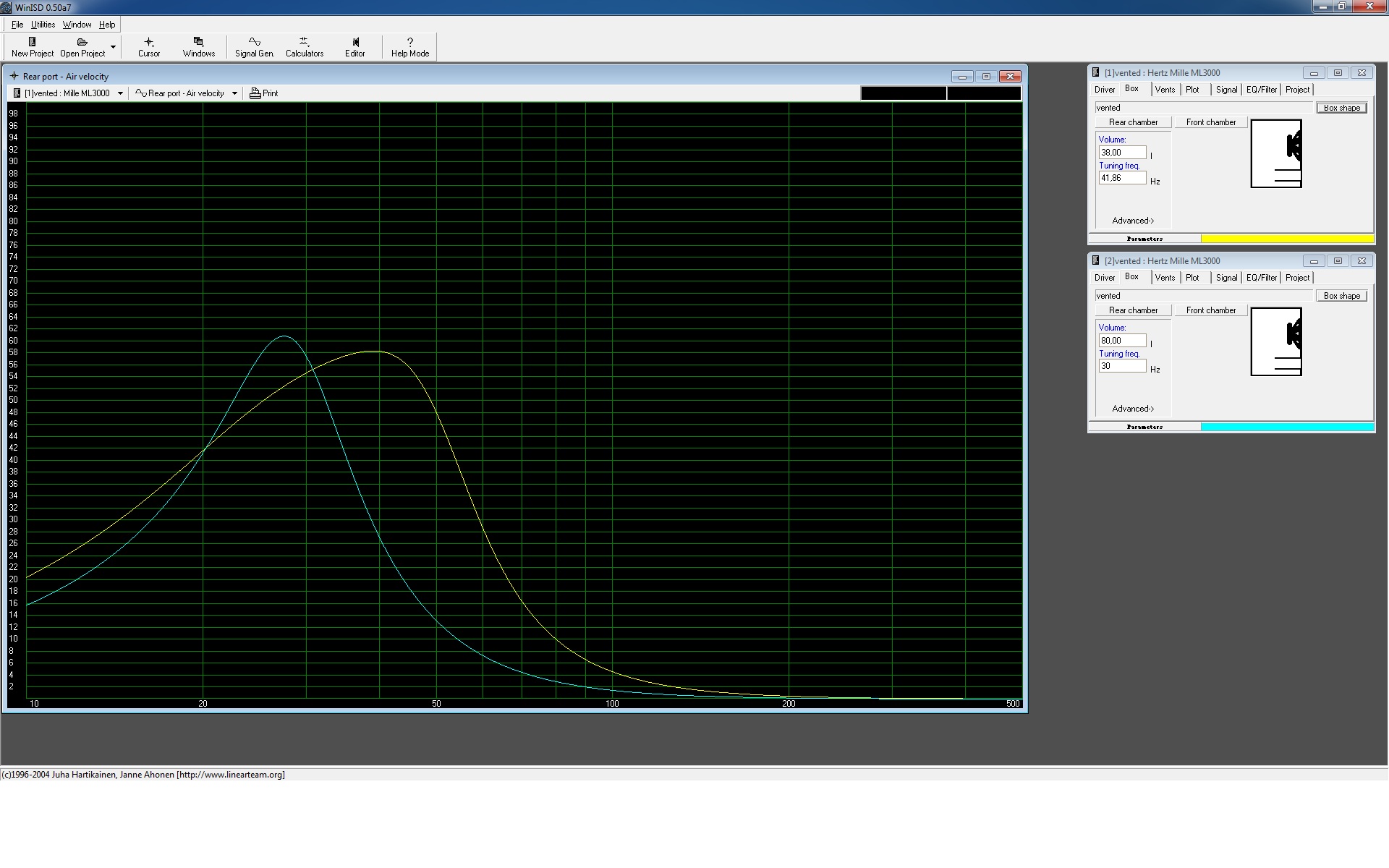Close project 2 Hertz Mille window
Image resolution: width=1389 pixels, height=868 pixels.
pyautogui.click(x=1362, y=261)
